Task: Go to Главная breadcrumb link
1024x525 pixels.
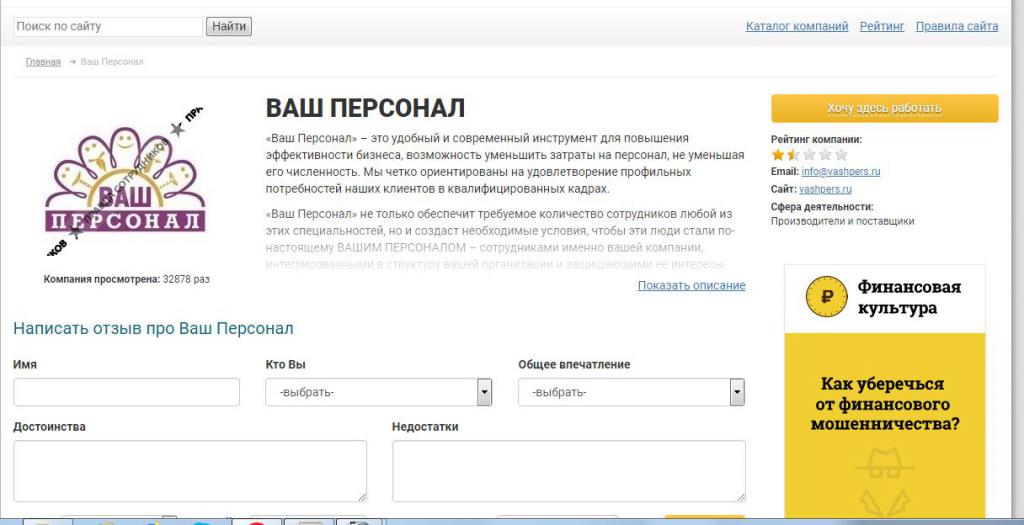Action: click(x=43, y=62)
